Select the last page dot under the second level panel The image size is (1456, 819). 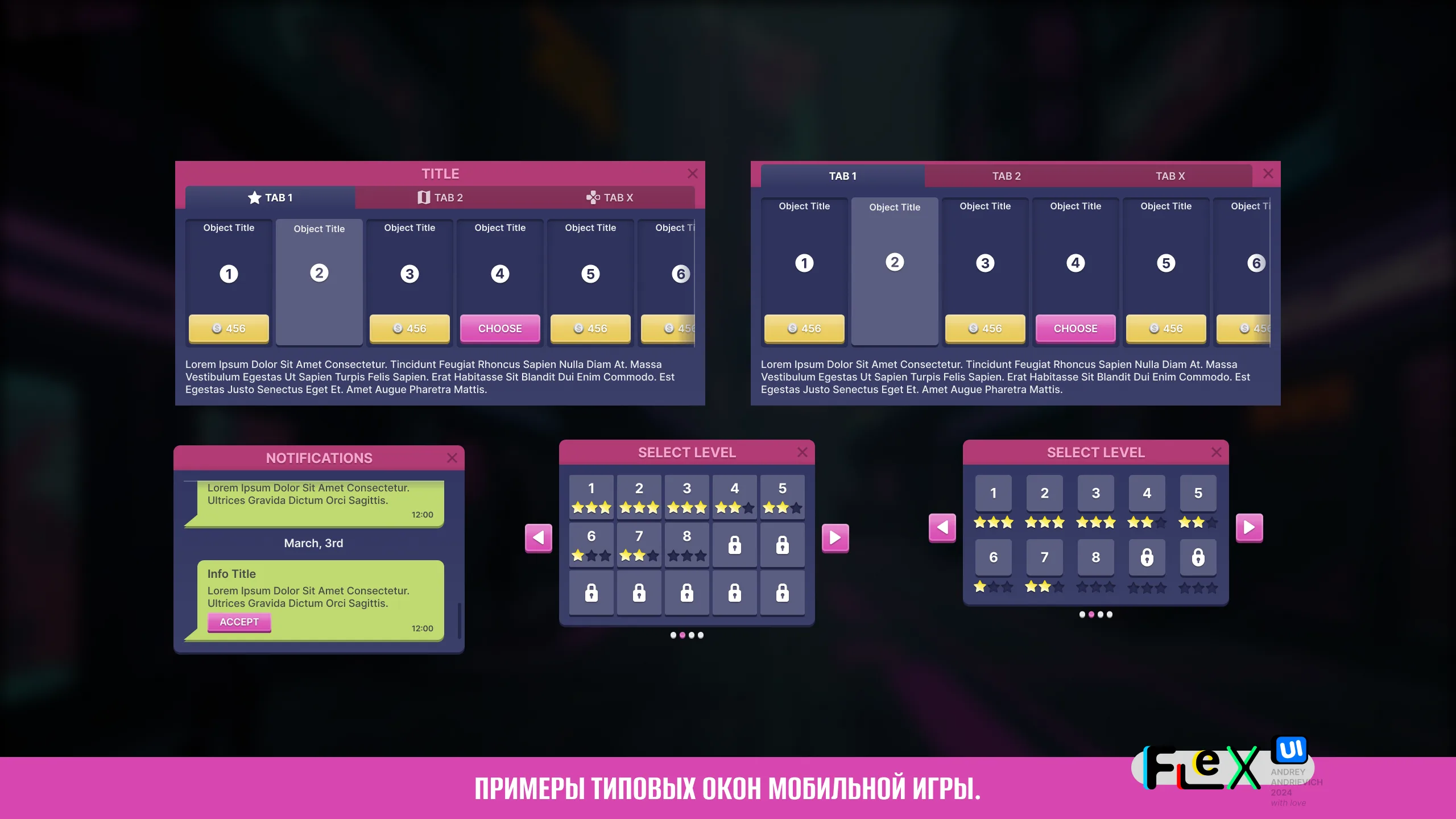1110,614
